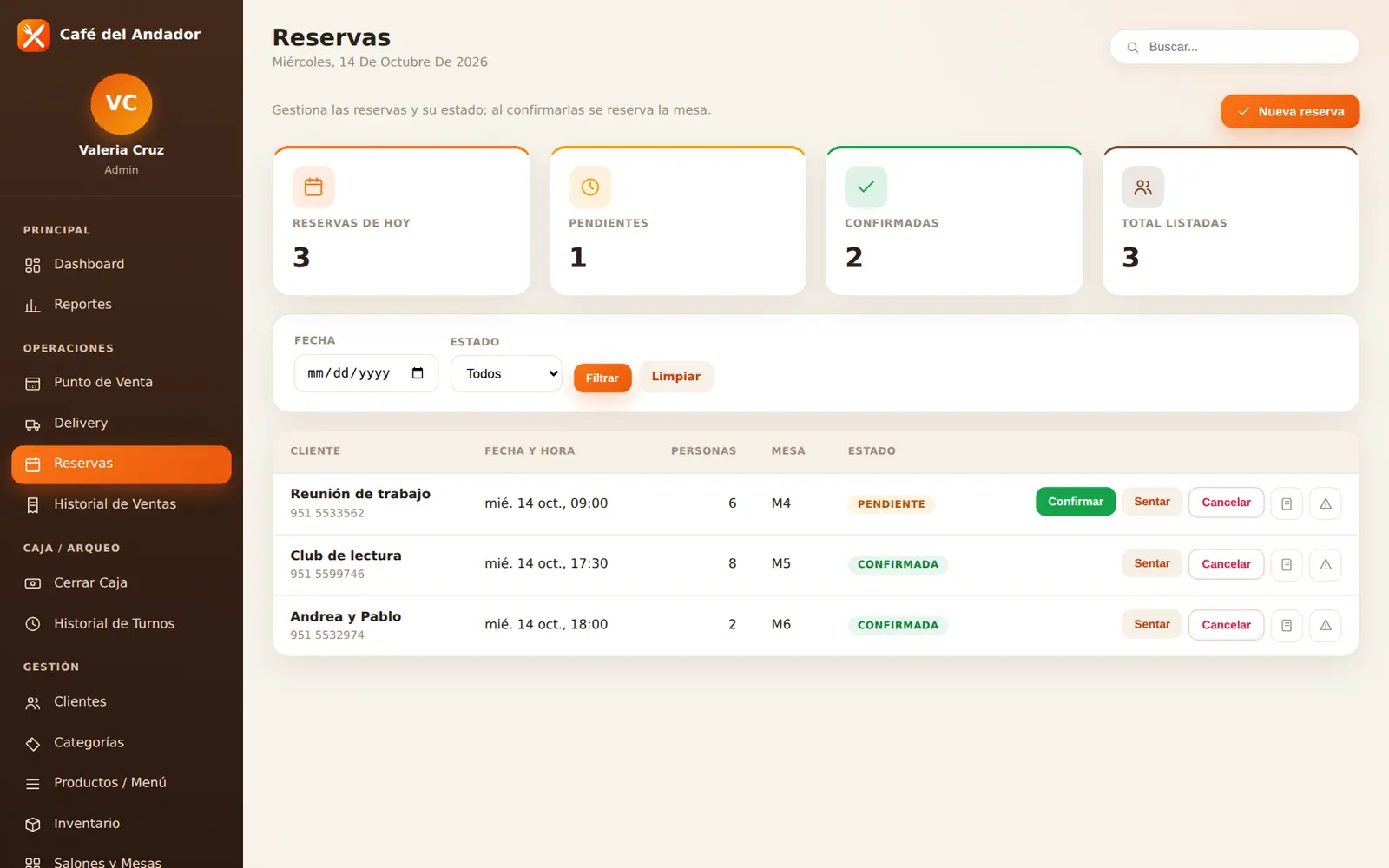Click the Cerrar Caja cash icon
The width and height of the screenshot is (1389, 868).
(33, 583)
